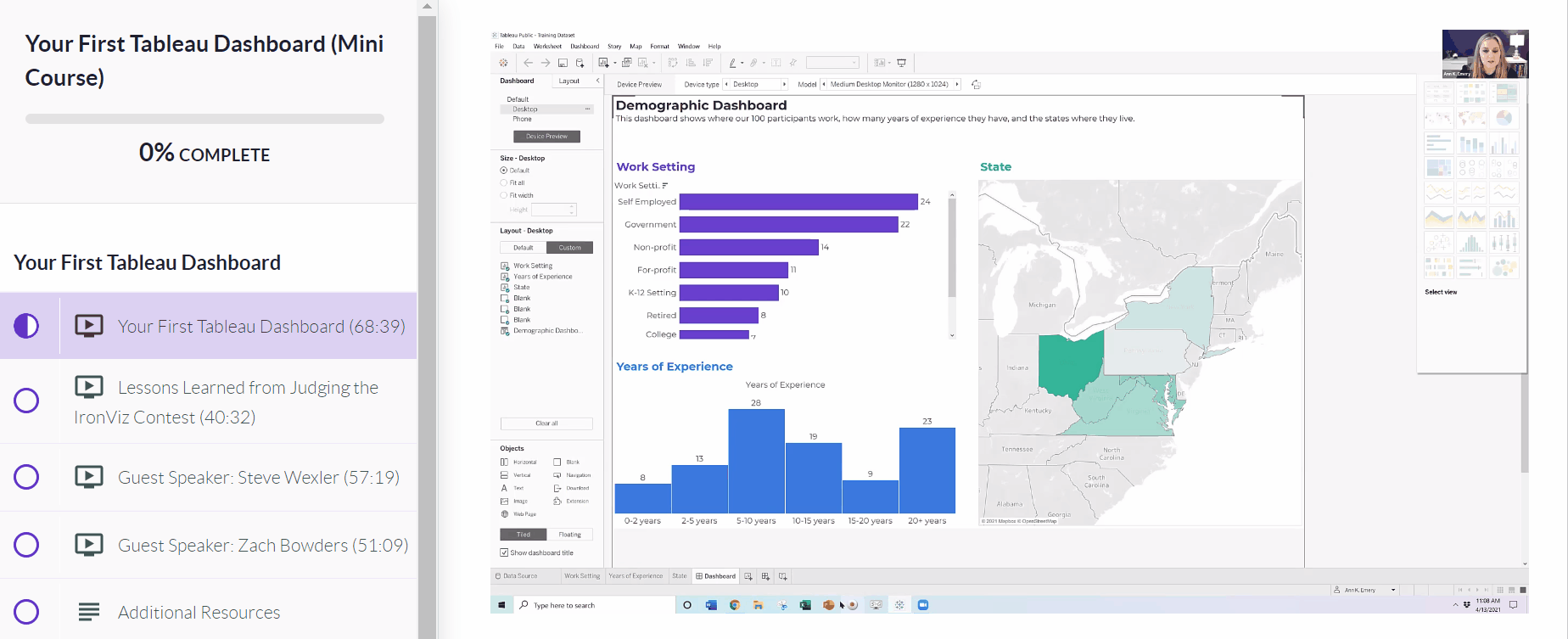Go to the previous Device type option
Screen dimensions: 1568x639
(726, 85)
